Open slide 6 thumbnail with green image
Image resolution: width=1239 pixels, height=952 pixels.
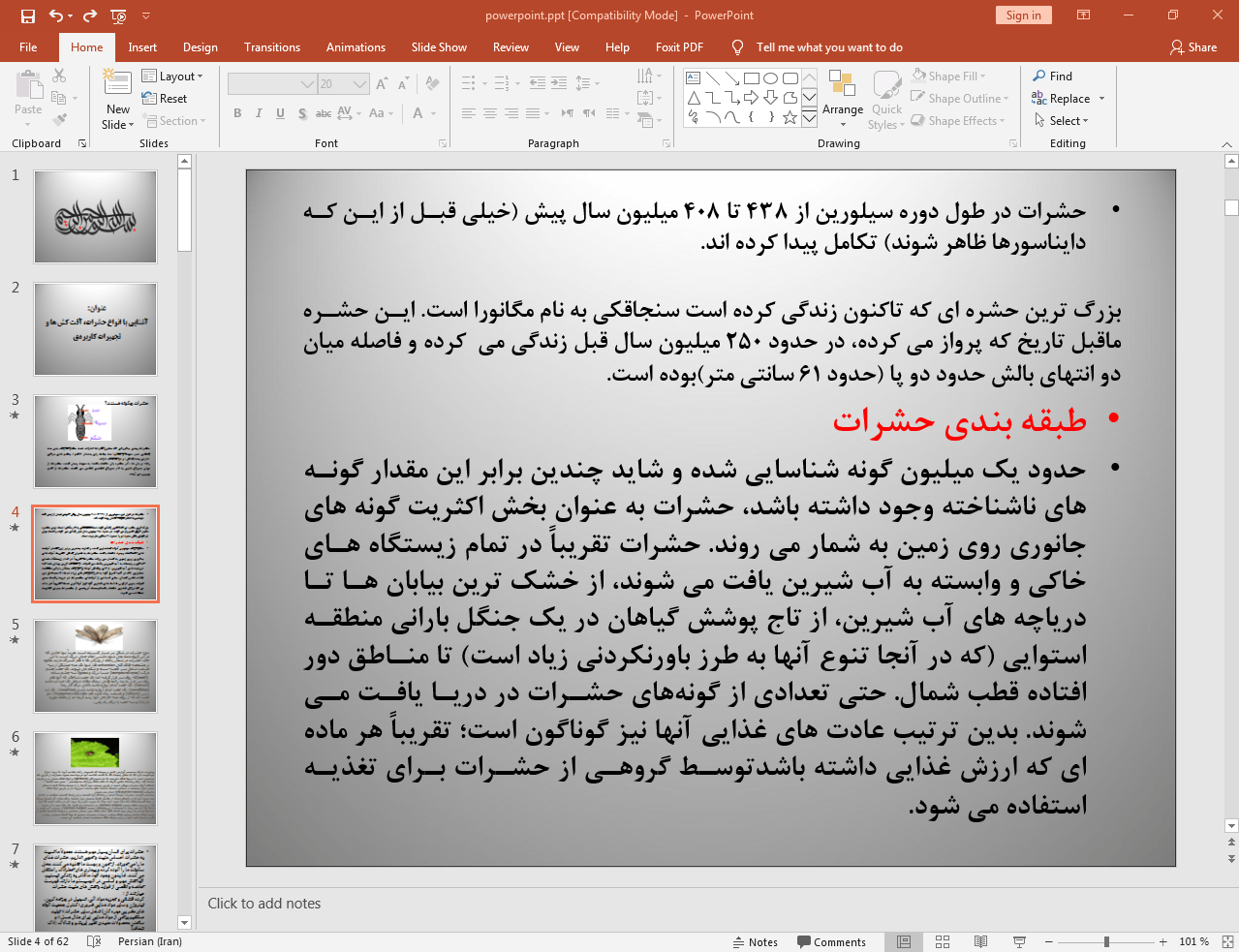pyautogui.click(x=95, y=779)
